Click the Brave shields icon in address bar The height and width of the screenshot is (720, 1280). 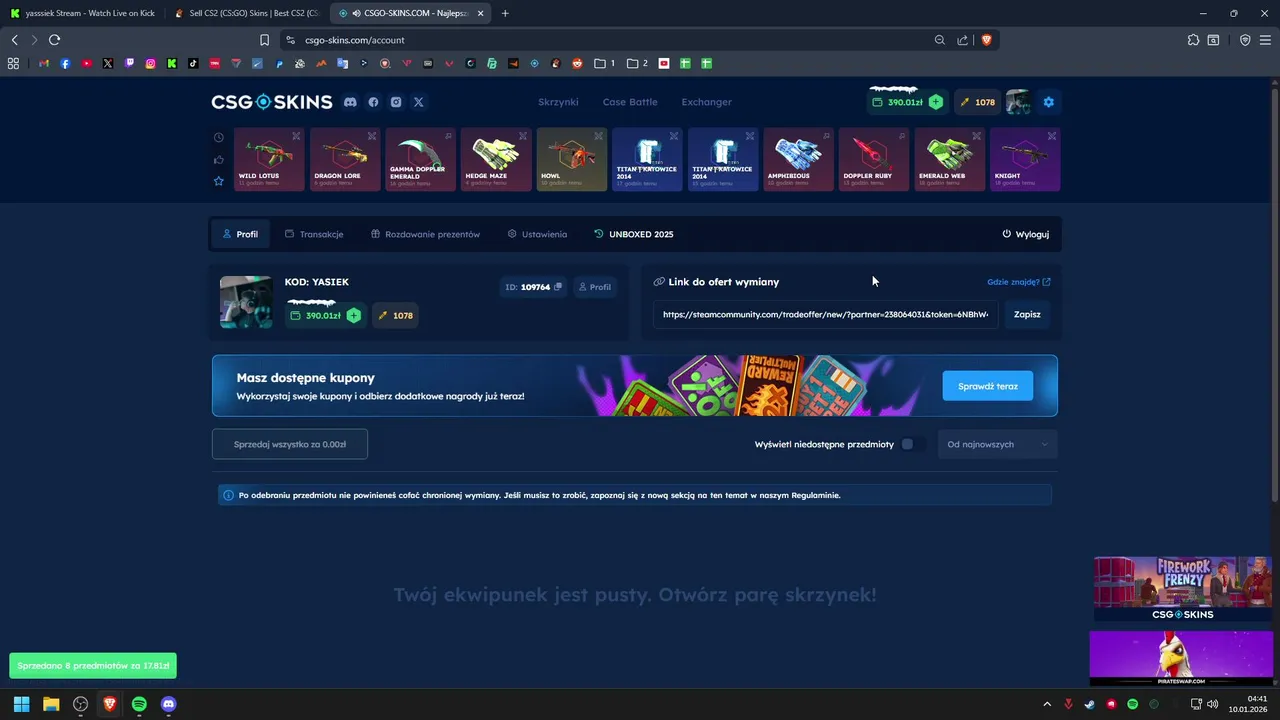tap(986, 40)
